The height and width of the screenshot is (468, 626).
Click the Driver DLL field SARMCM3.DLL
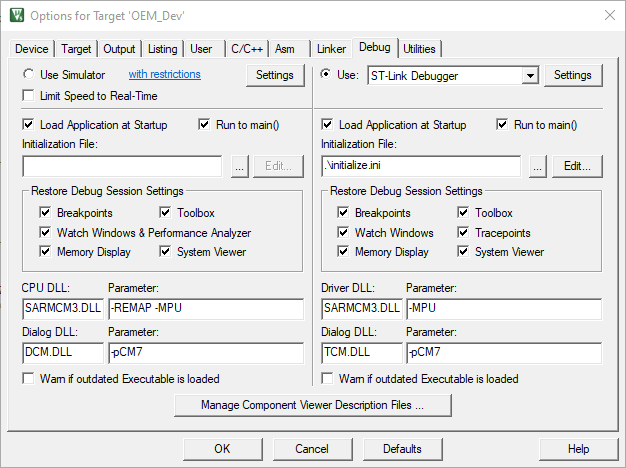coord(362,309)
